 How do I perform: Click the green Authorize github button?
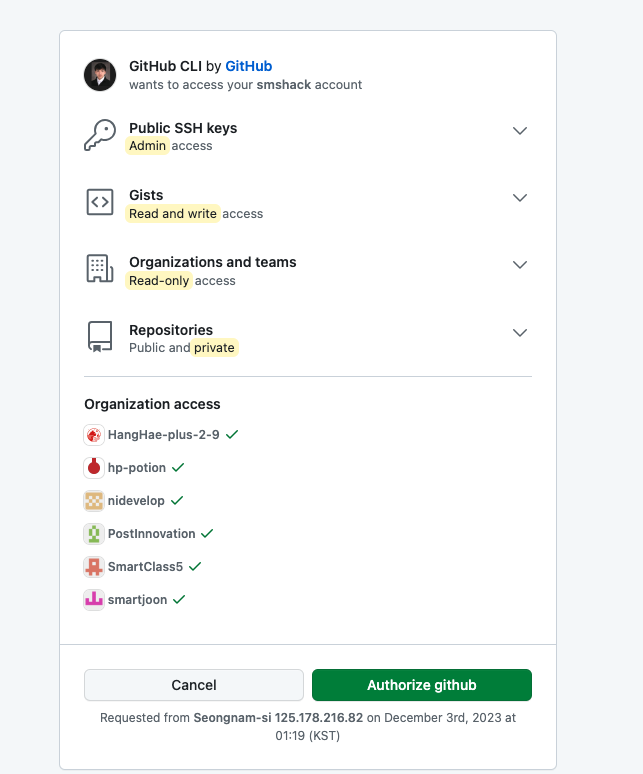coord(421,685)
